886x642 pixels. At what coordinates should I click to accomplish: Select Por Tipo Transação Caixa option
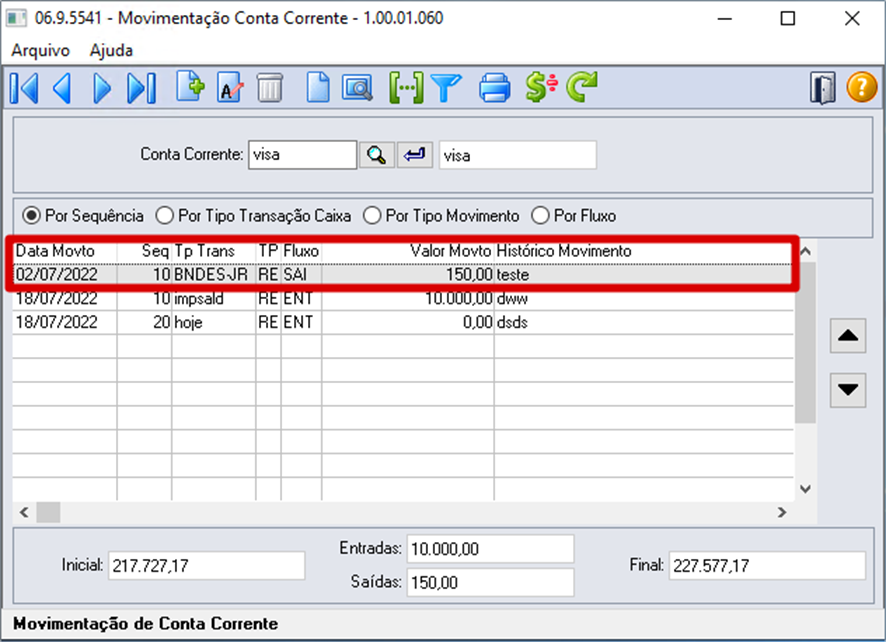[253, 216]
